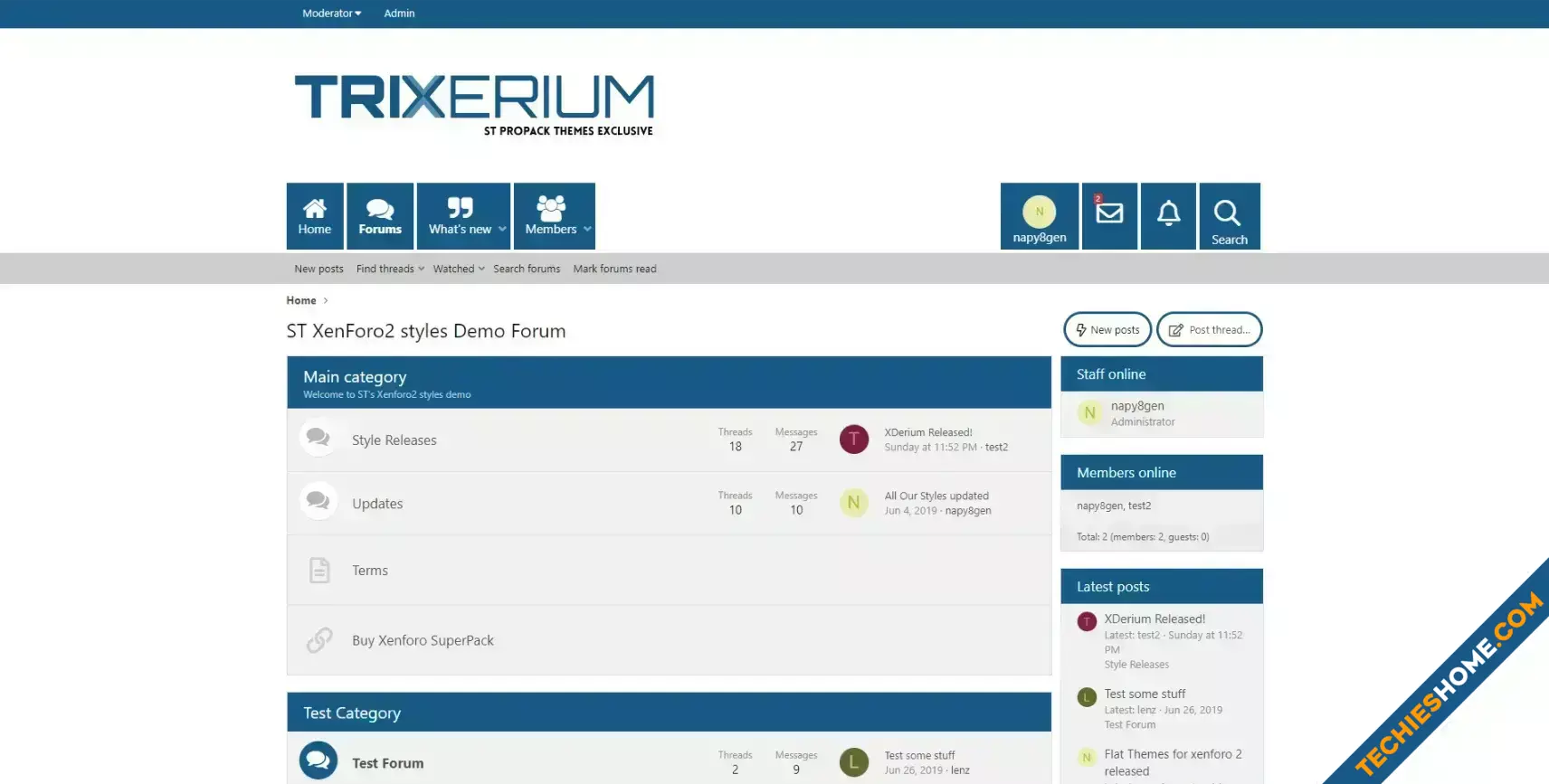Open lenz profile in Test Forum row
Viewport: 1549px width, 784px height.
(960, 770)
